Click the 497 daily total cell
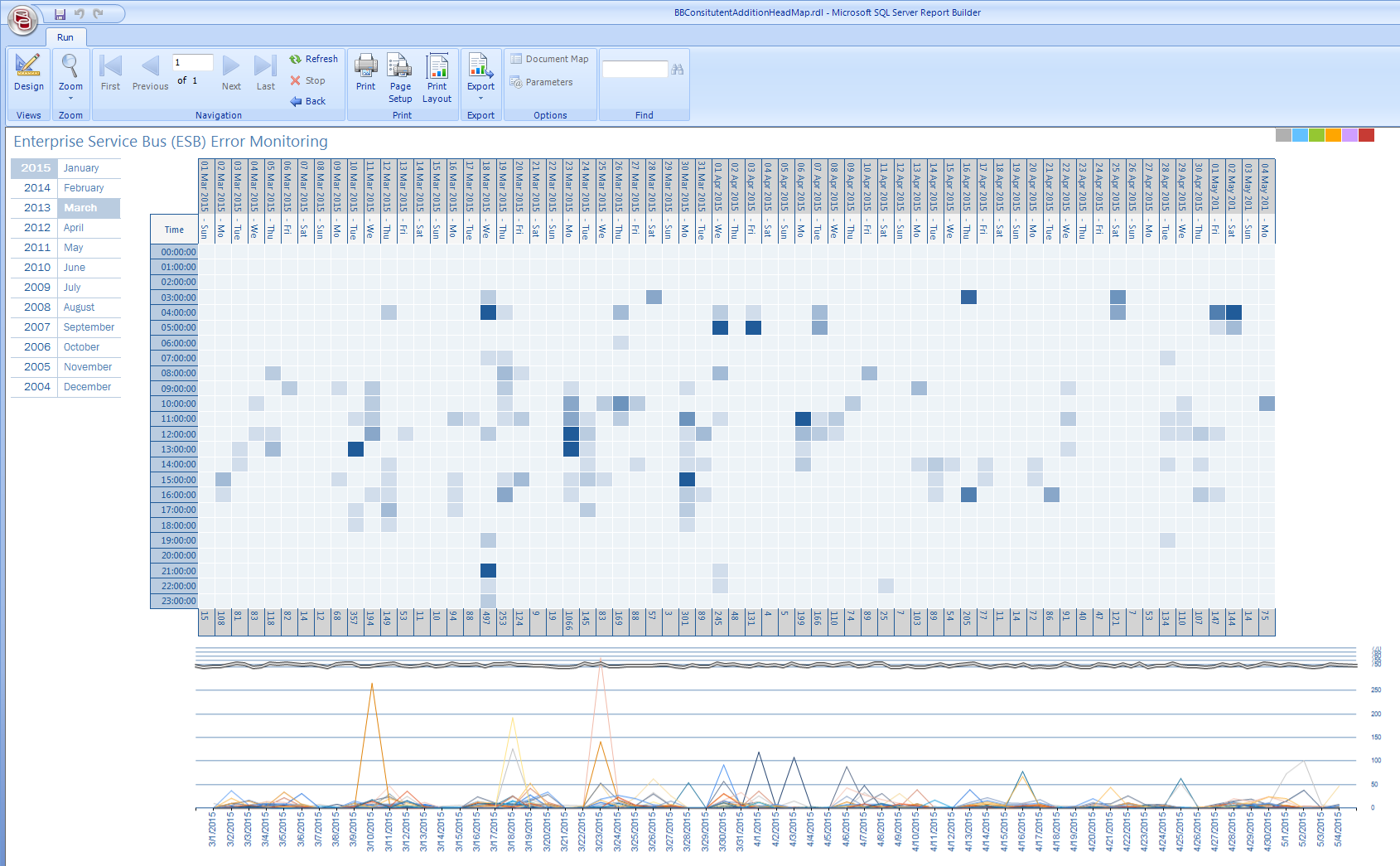This screenshot has height=866, width=1400. pos(487,622)
